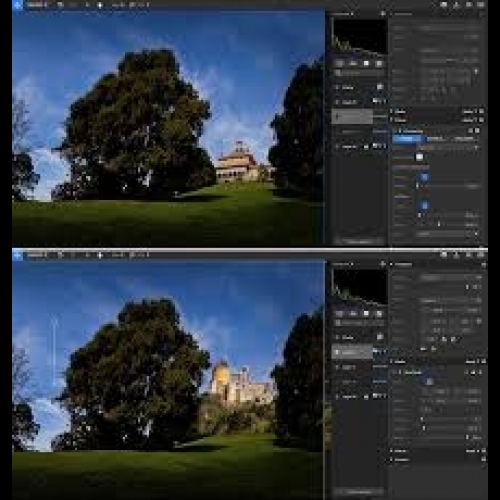Expand the first collapsed filter section in upper right panel
Image resolution: width=500 pixels, height=500 pixels.
392,111
